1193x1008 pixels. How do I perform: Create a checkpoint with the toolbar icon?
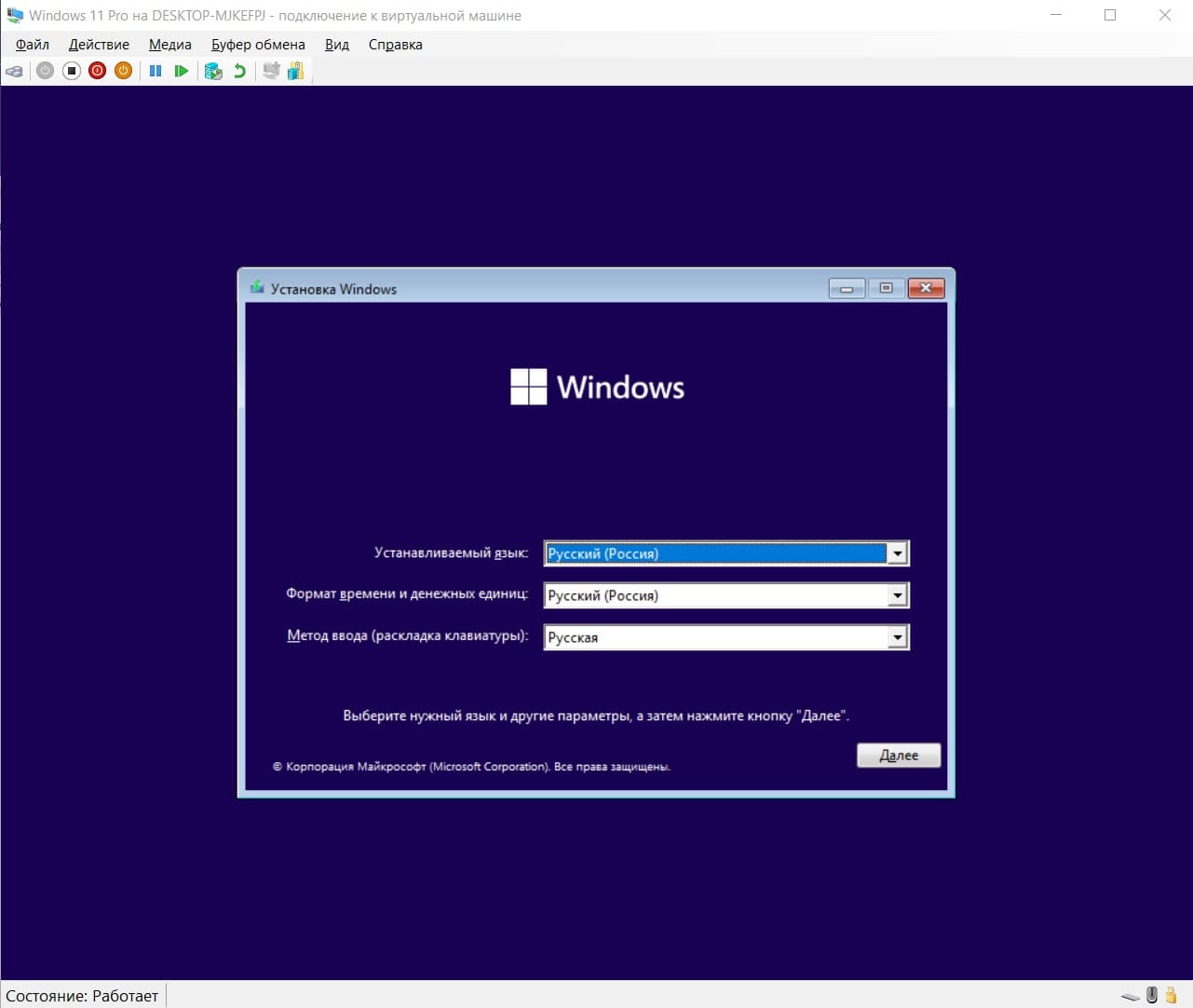[x=213, y=71]
